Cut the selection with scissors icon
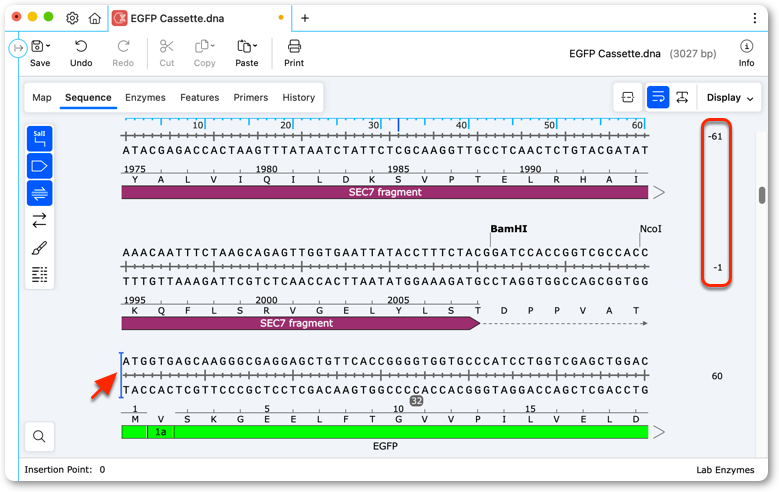 pos(166,46)
